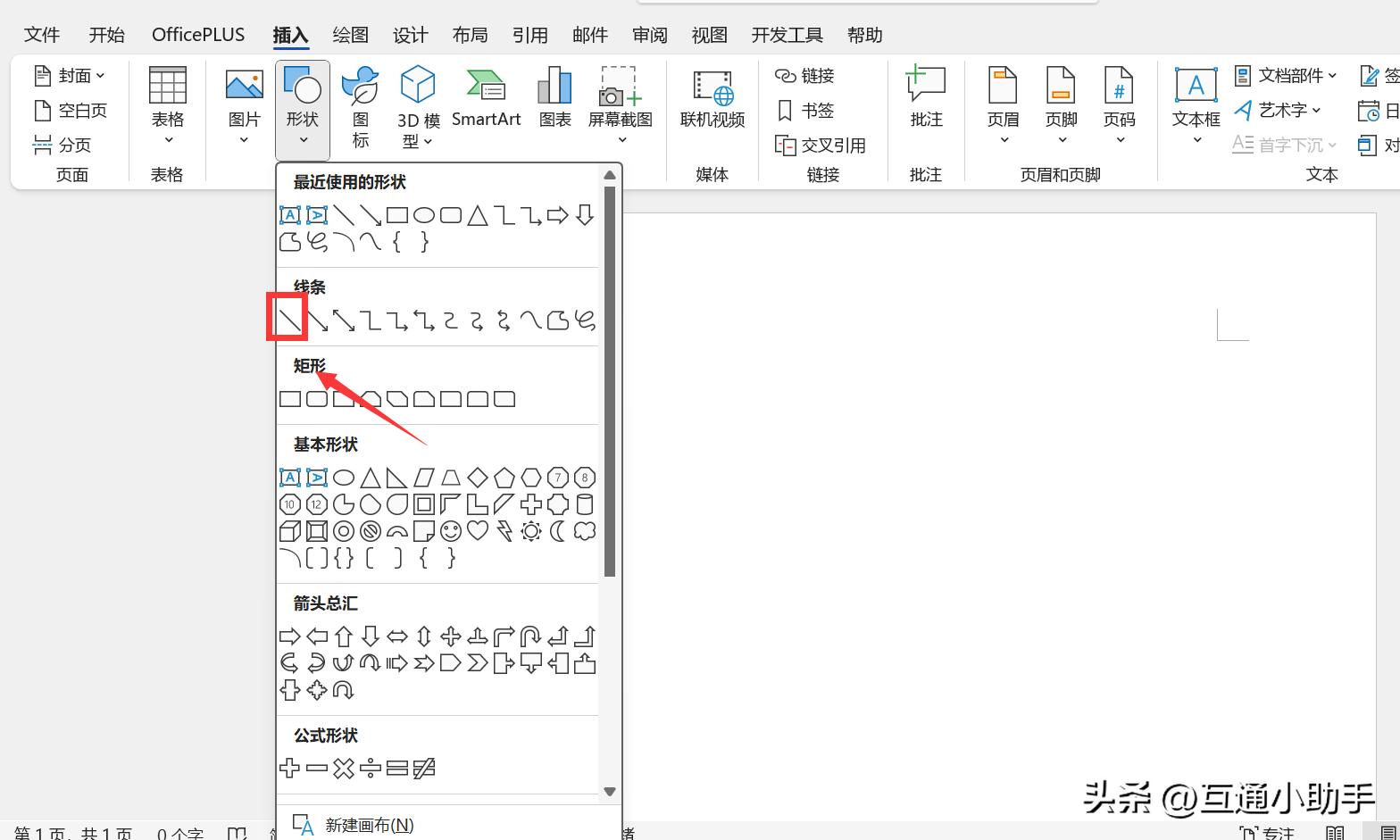Click 新建画布(N) to create canvas
The image size is (1400, 840).
pyautogui.click(x=369, y=825)
